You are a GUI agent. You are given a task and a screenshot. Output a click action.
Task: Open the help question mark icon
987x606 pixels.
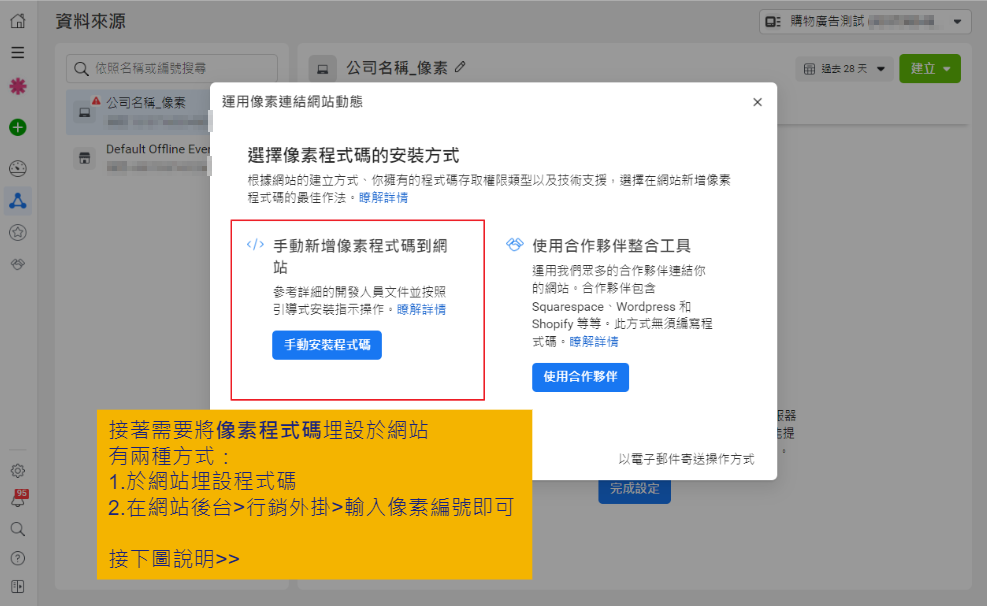pos(17,558)
